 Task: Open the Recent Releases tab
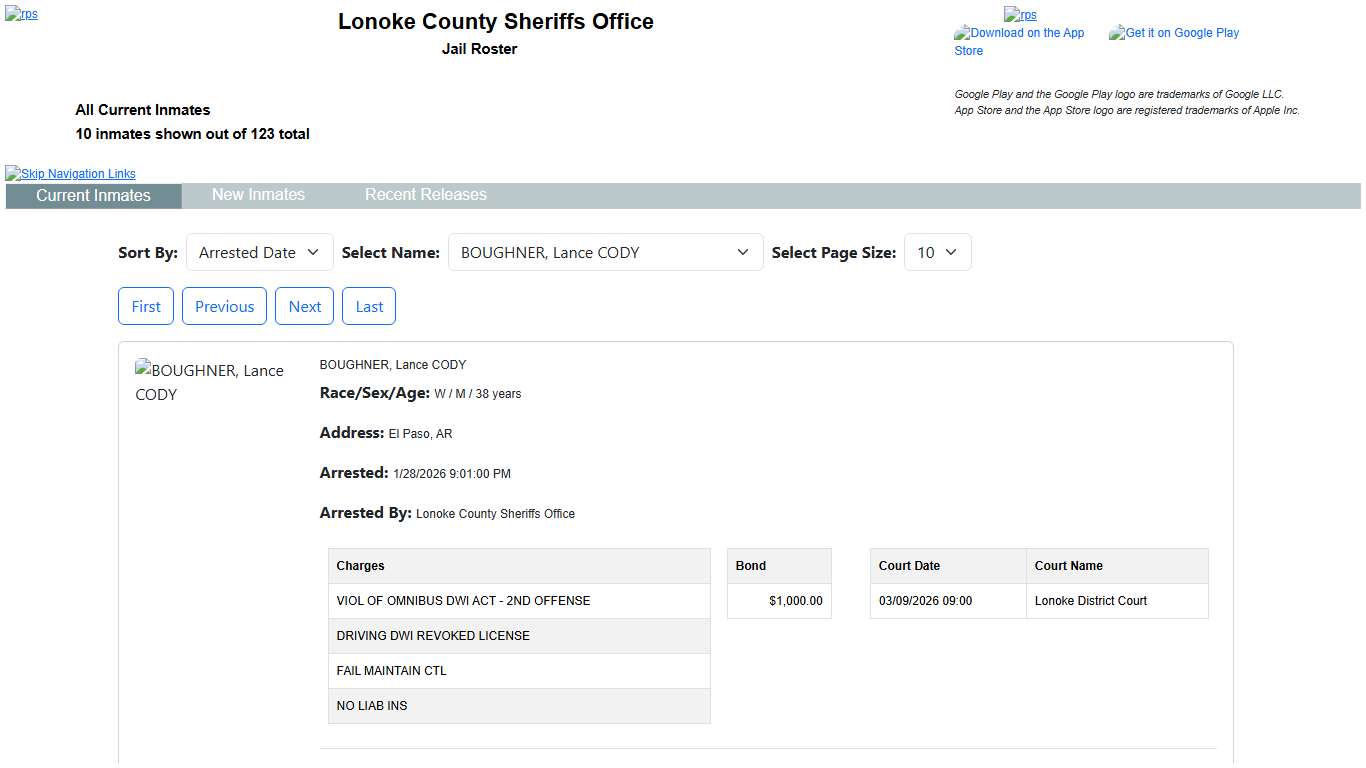(425, 195)
